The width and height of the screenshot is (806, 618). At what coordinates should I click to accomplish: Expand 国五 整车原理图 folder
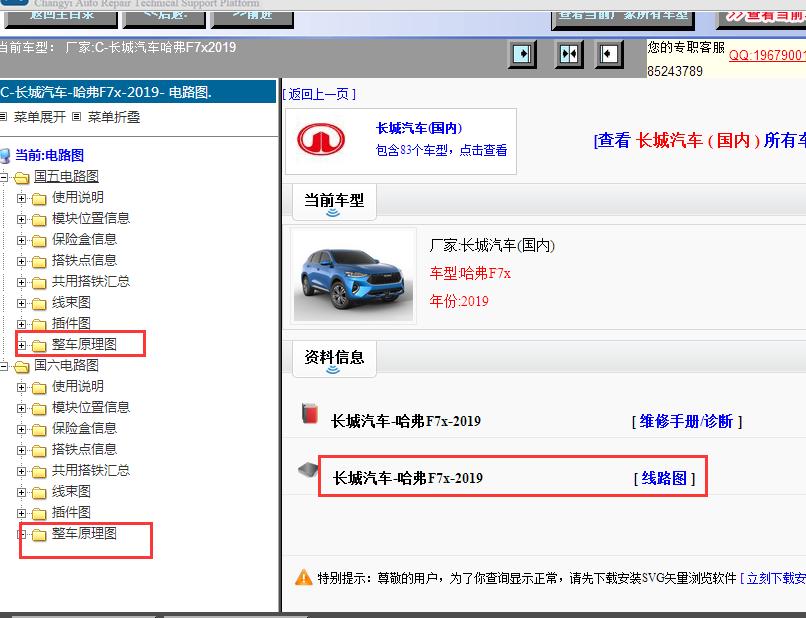coord(22,345)
